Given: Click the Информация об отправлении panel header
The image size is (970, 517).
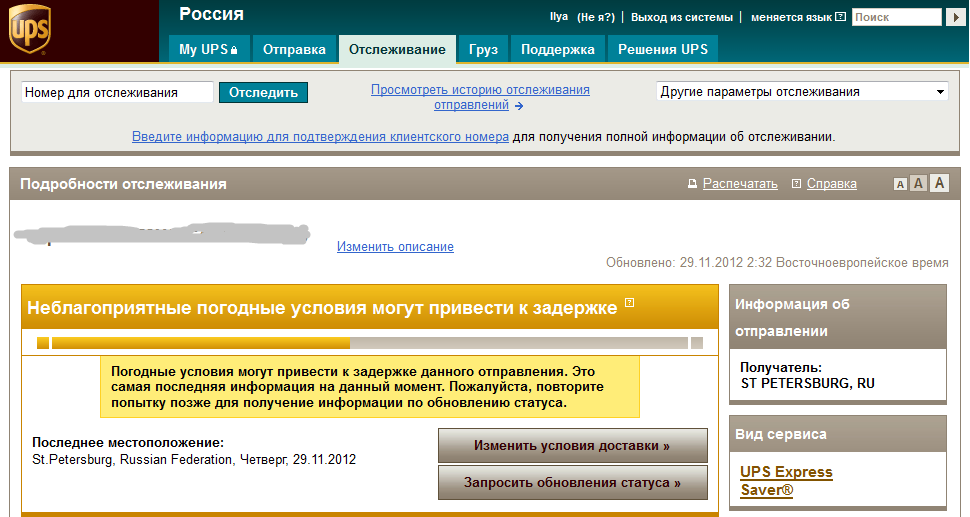Looking at the screenshot, I should [838, 317].
